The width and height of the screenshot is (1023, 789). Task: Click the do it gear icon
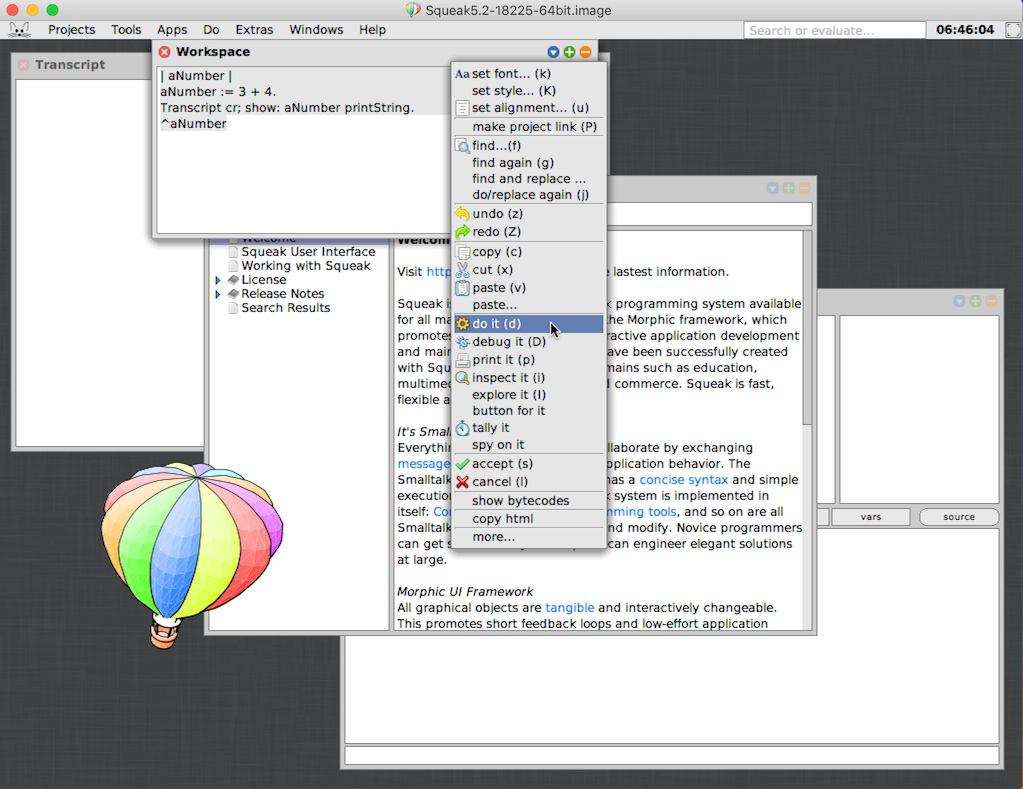(462, 324)
